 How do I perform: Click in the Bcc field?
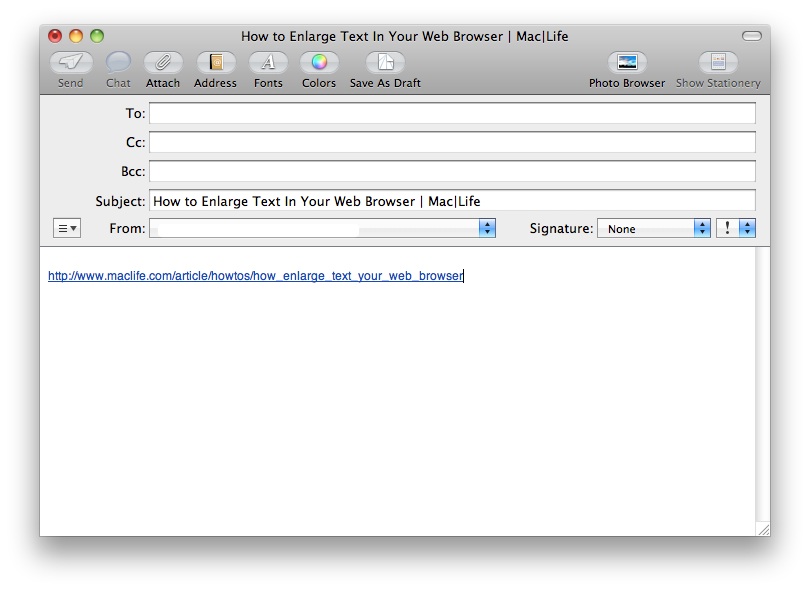453,171
